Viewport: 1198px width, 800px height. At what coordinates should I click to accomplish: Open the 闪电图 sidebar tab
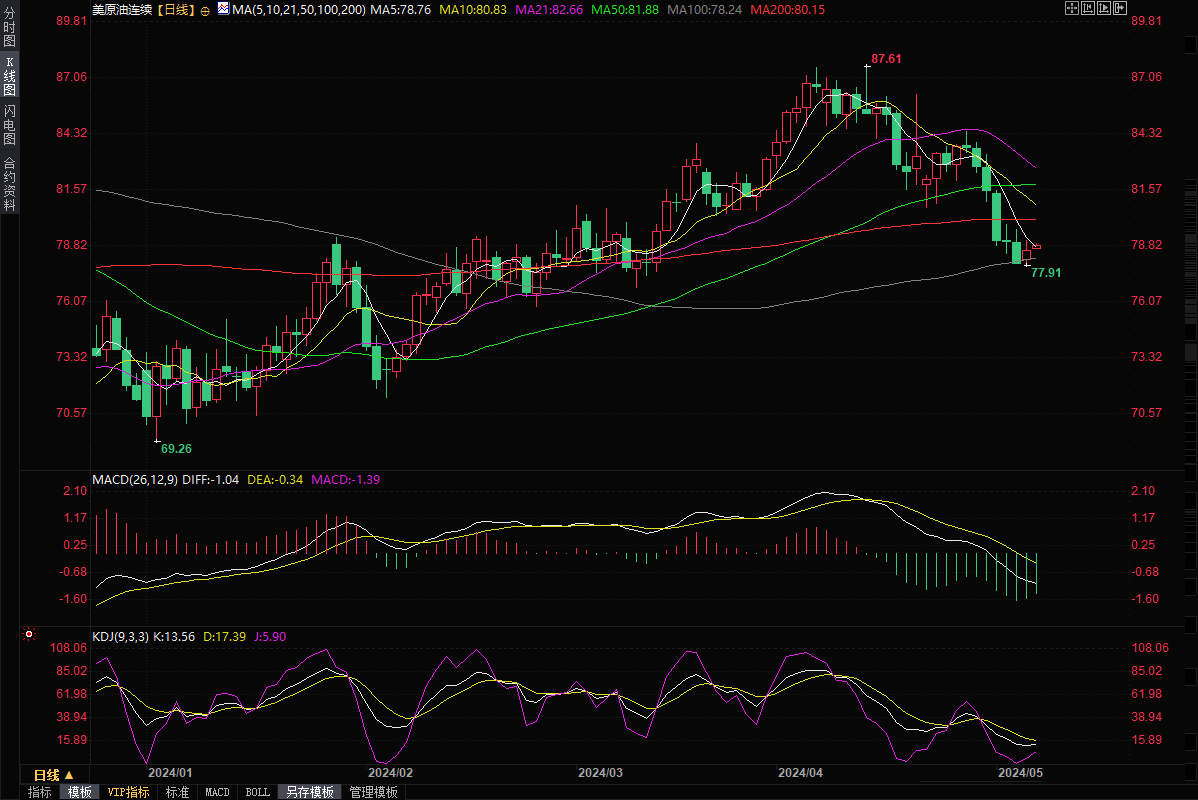tap(10, 123)
